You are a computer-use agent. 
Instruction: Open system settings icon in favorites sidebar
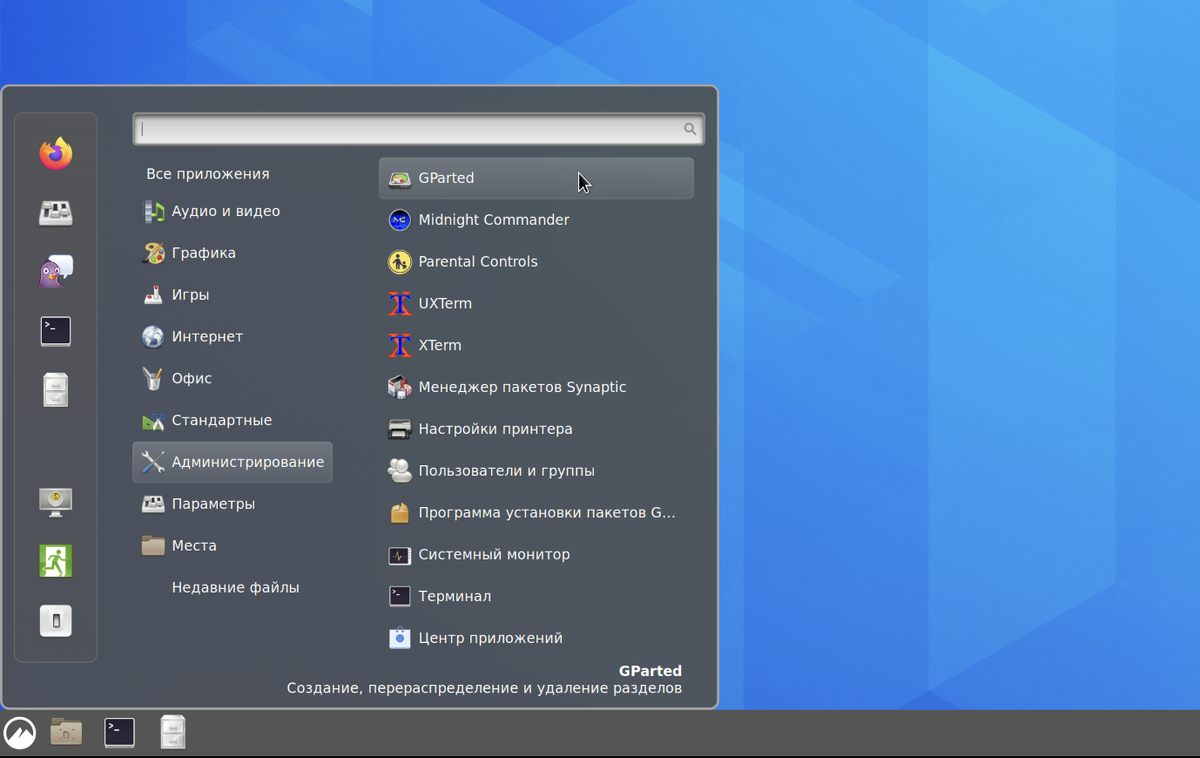click(56, 212)
